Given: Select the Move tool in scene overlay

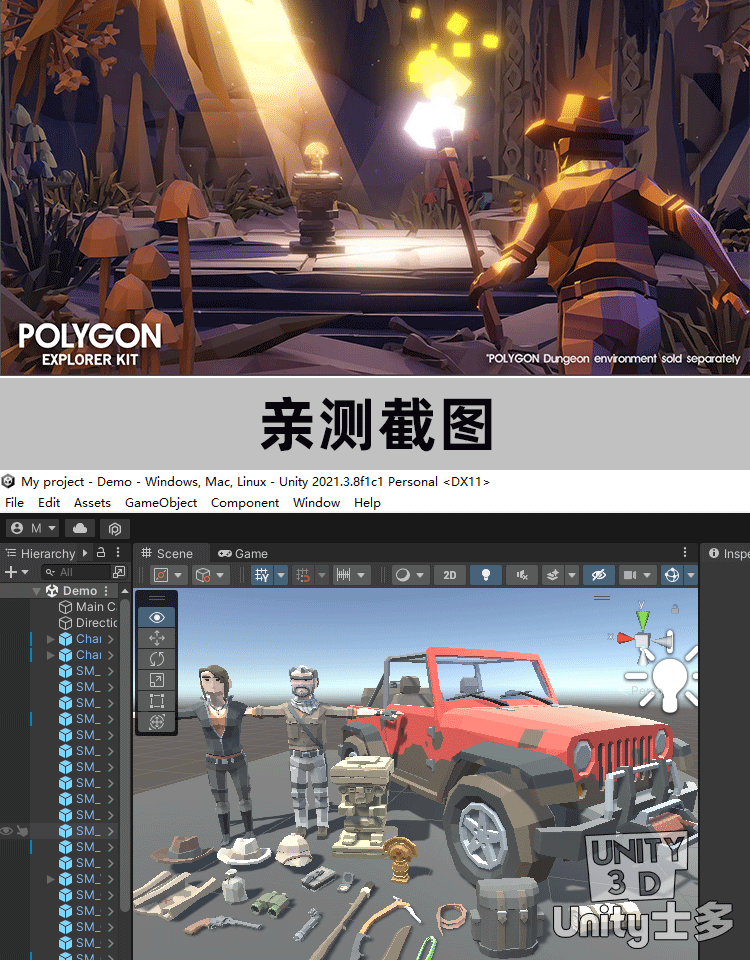Looking at the screenshot, I should coord(156,638).
